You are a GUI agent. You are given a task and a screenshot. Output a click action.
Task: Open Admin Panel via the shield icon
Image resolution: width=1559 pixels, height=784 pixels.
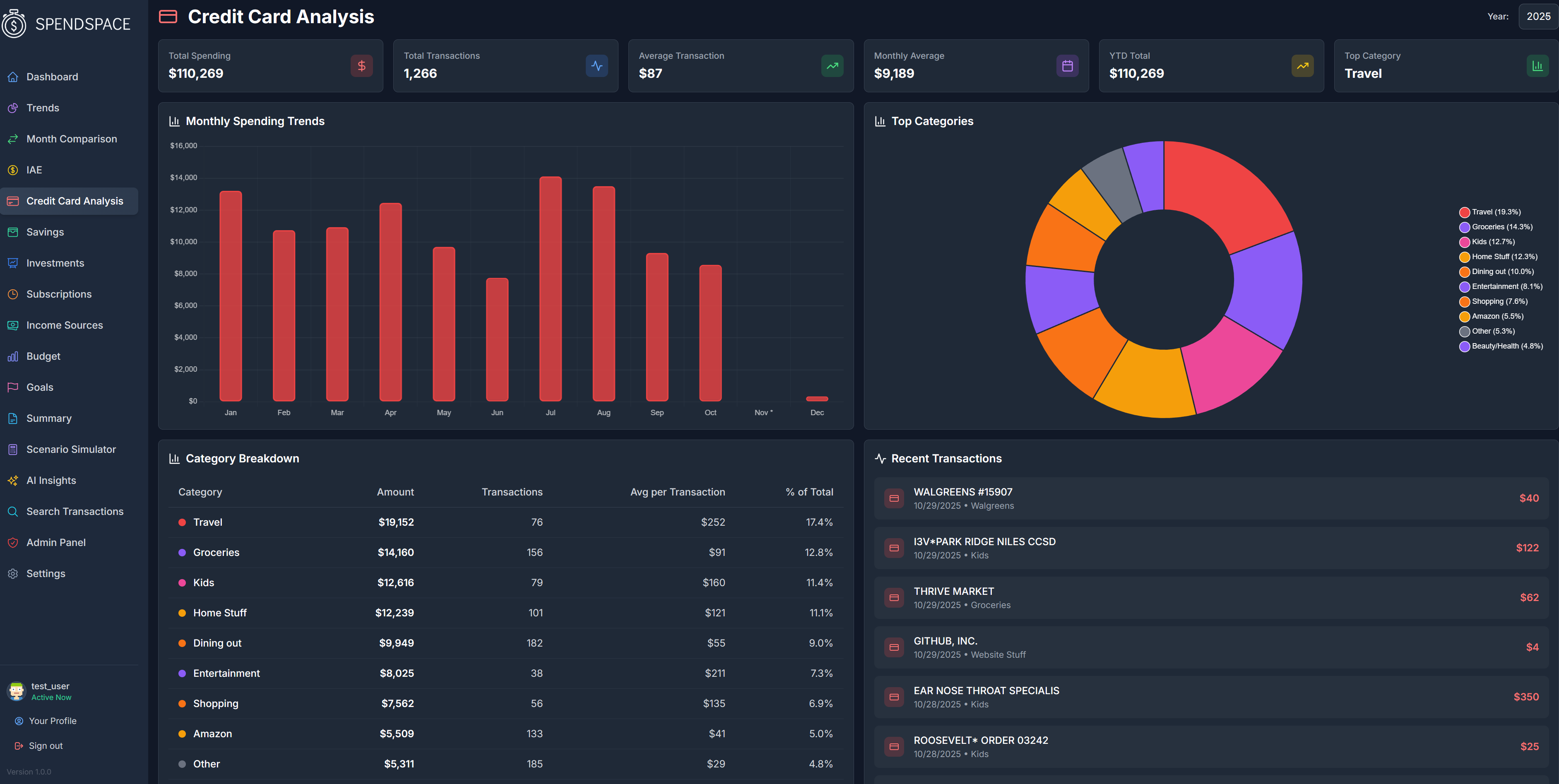(x=13, y=543)
